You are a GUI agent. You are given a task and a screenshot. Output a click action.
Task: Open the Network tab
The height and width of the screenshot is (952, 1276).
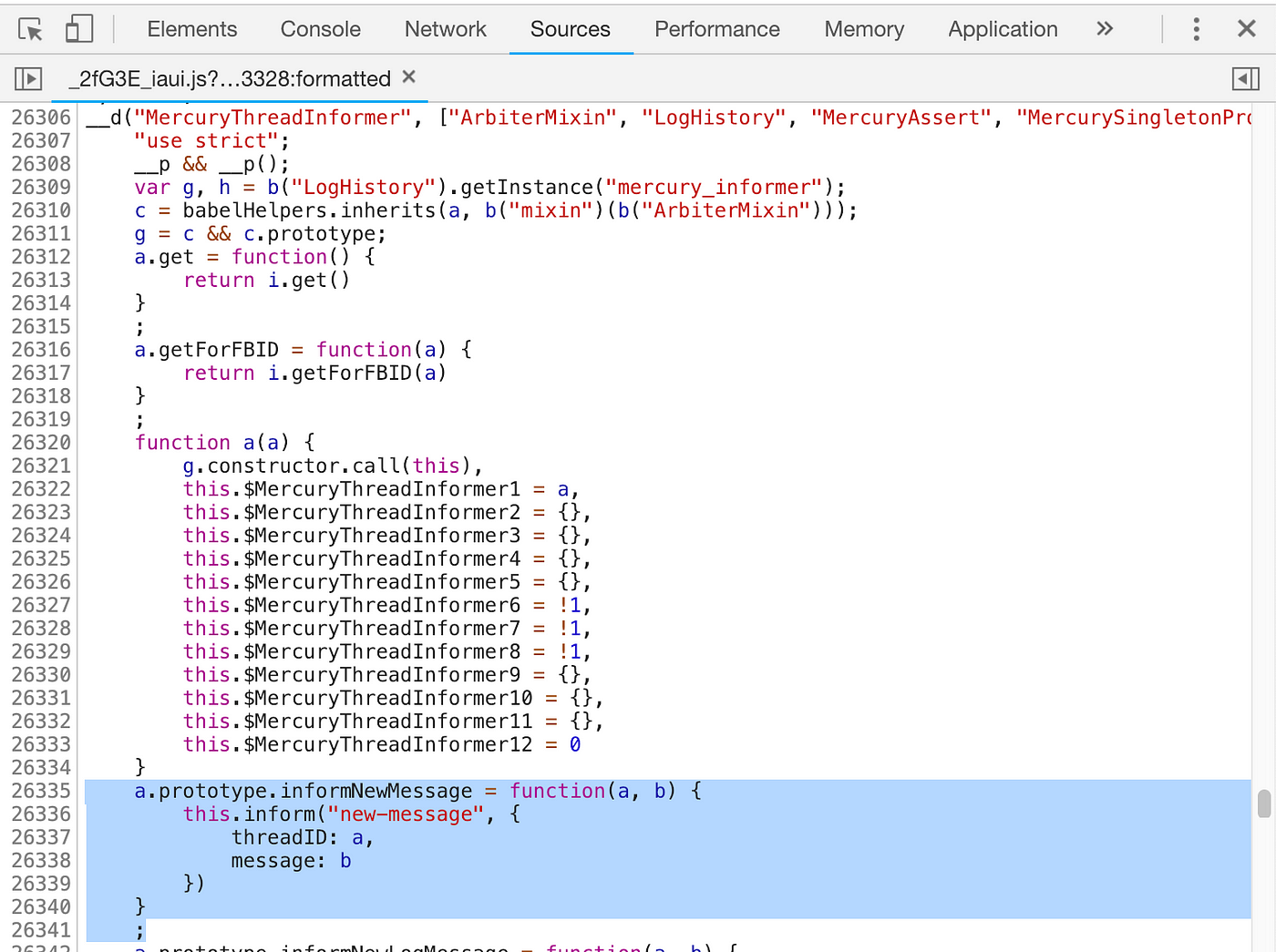(446, 29)
